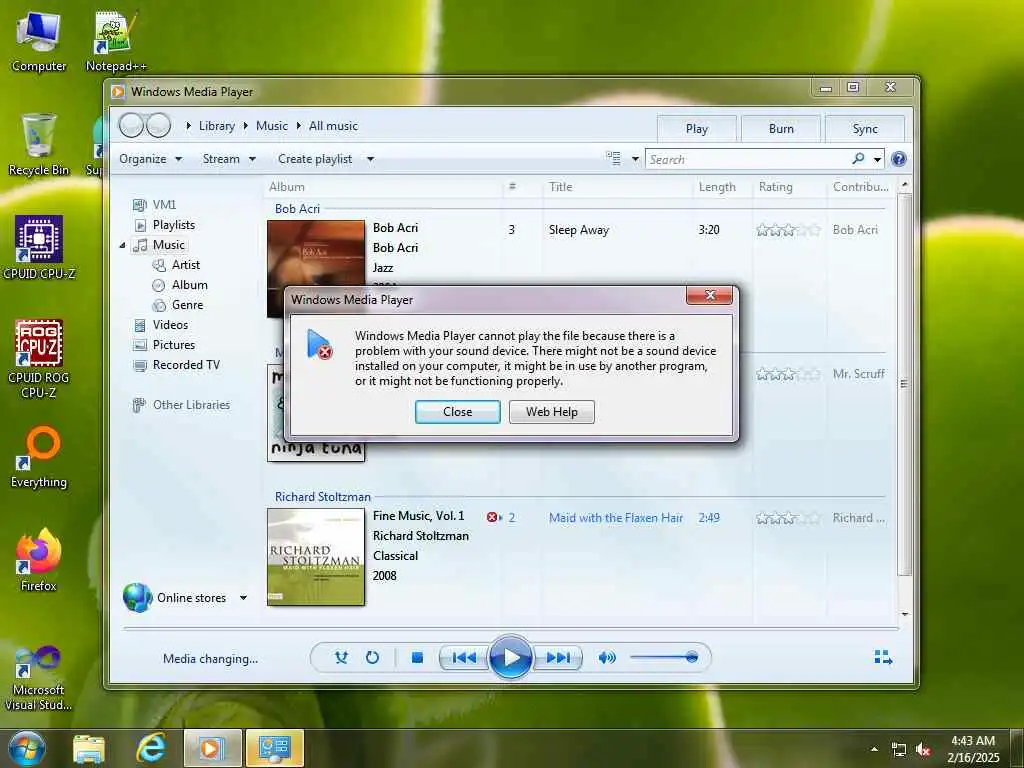The width and height of the screenshot is (1024, 768).
Task: Expand the view options dropdown arrow
Action: tap(635, 159)
